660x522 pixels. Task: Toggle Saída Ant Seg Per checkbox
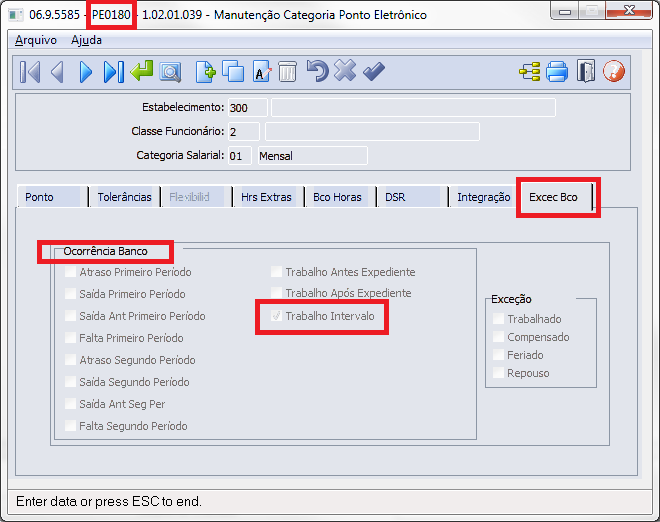[x=70, y=404]
